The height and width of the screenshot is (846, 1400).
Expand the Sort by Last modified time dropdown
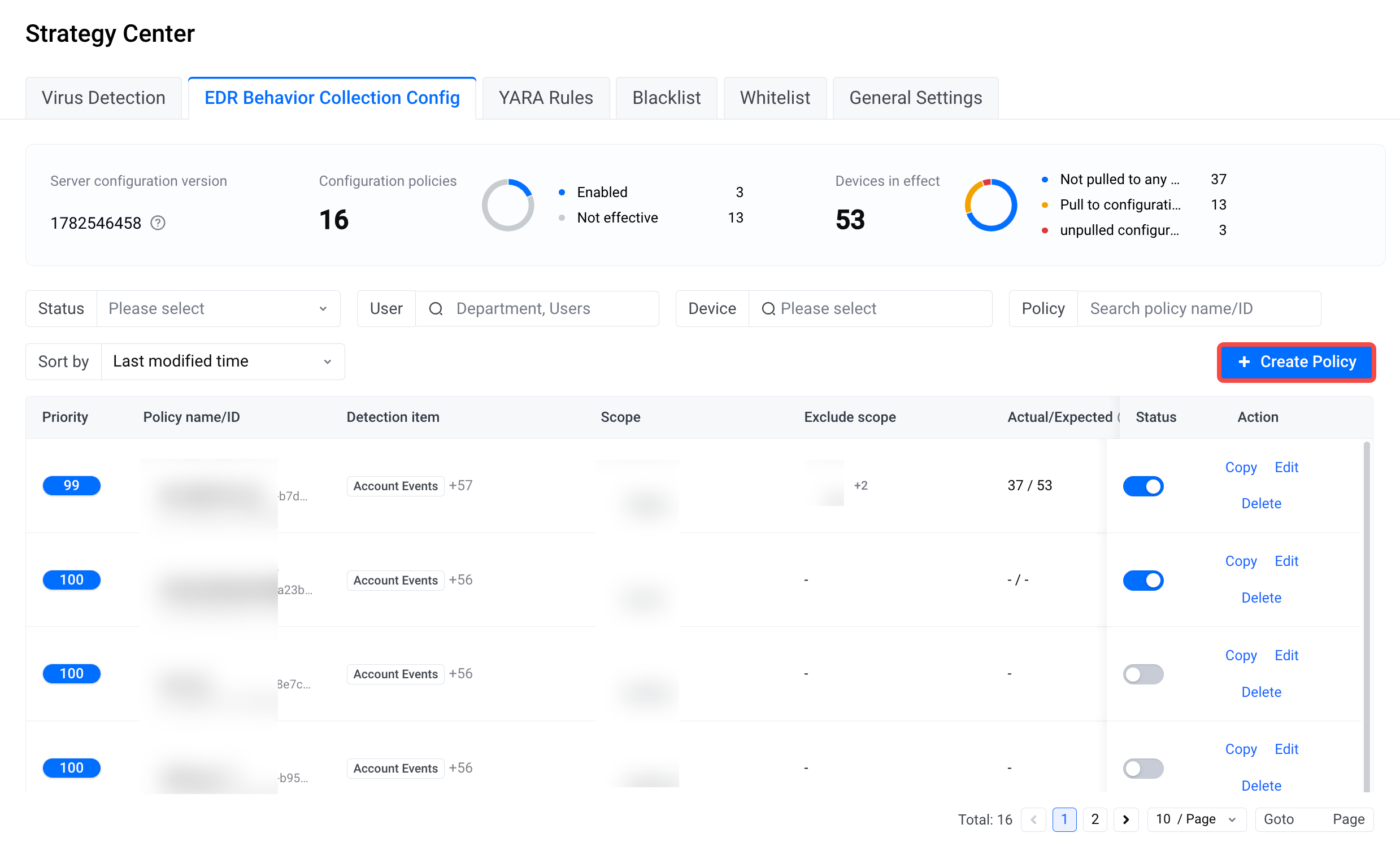tap(223, 361)
